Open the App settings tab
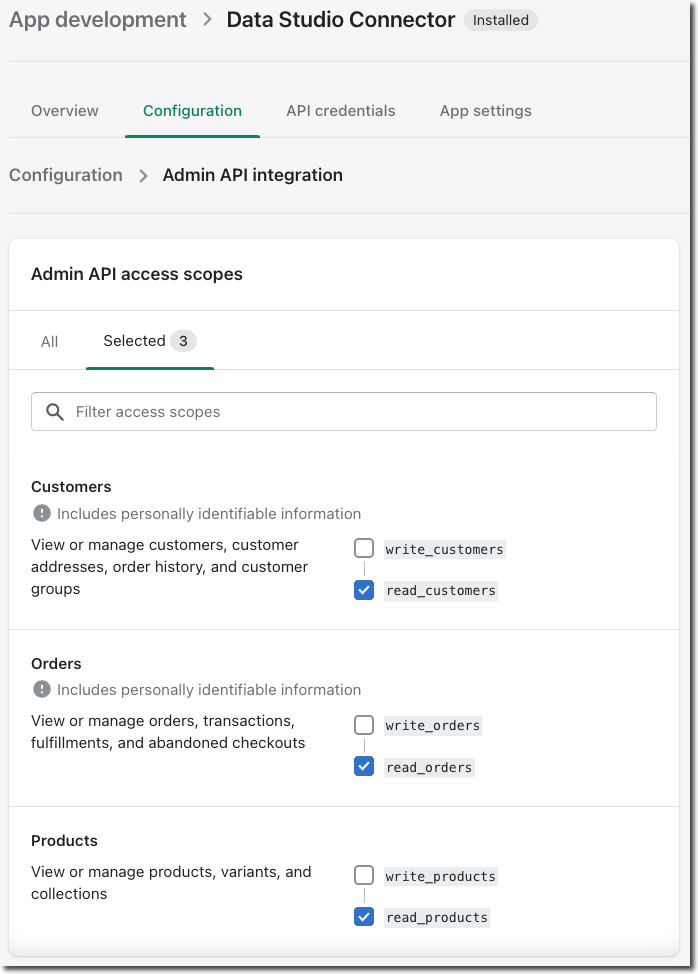This screenshot has width=698, height=974. [x=486, y=111]
